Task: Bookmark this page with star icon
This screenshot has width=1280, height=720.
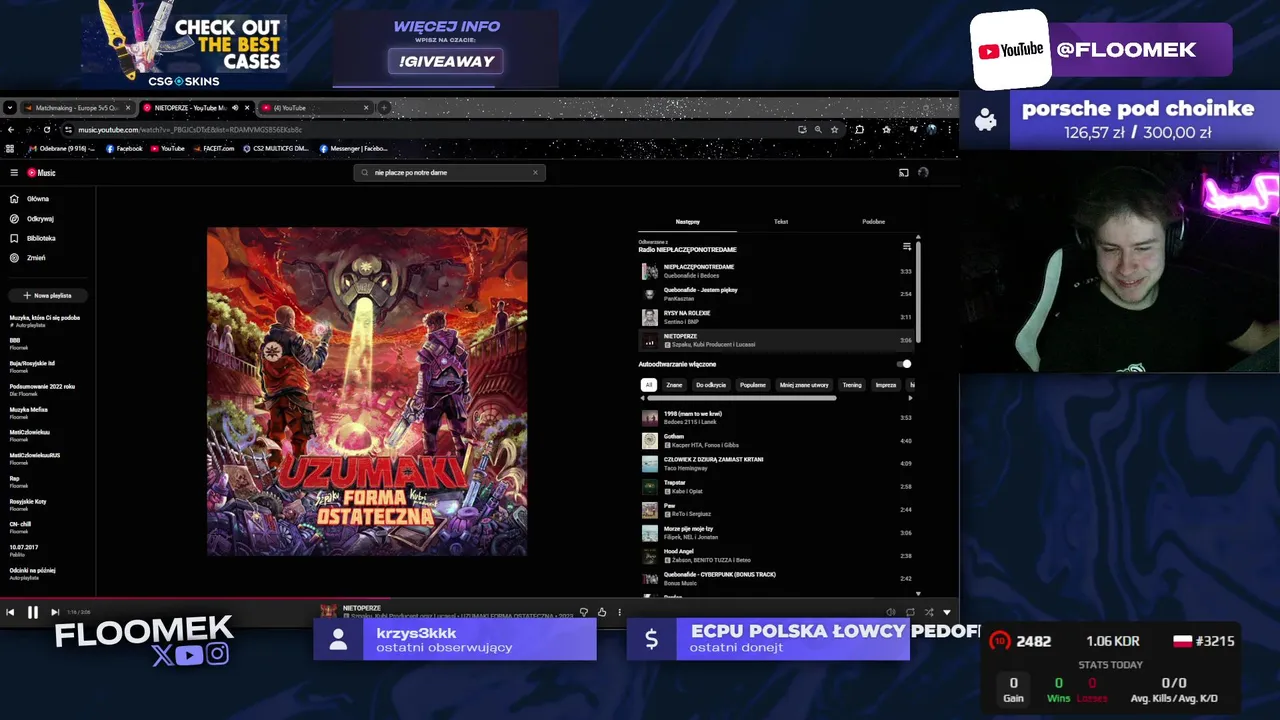Action: (x=834, y=129)
